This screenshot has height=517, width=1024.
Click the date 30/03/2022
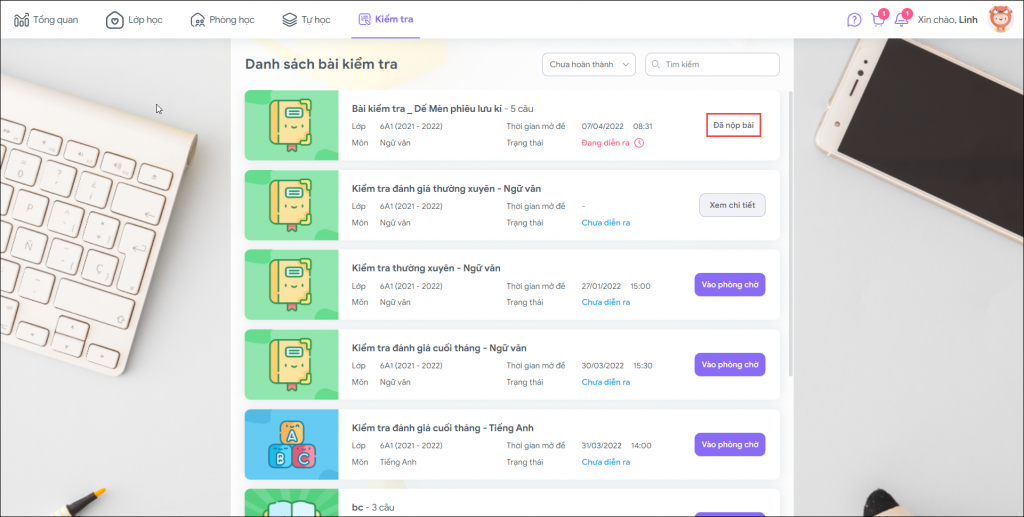click(x=603, y=366)
